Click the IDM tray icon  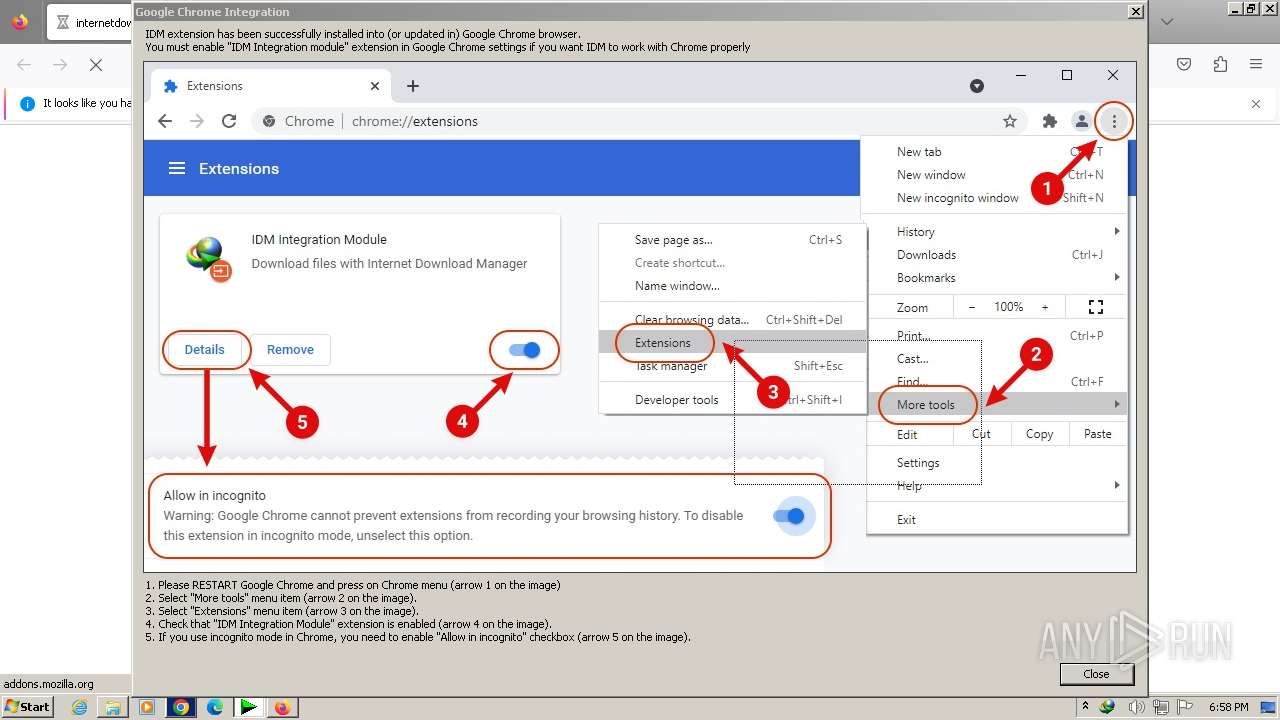(1107, 707)
